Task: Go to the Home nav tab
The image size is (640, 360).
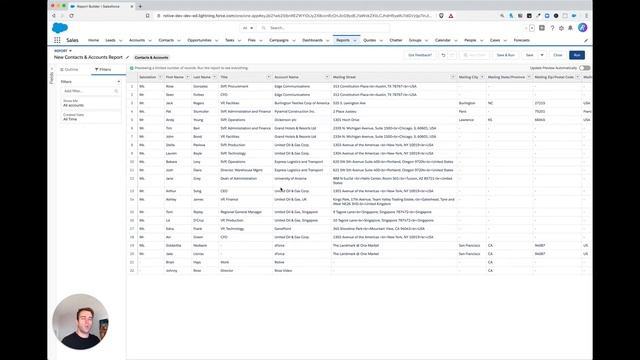Action: [x=93, y=40]
